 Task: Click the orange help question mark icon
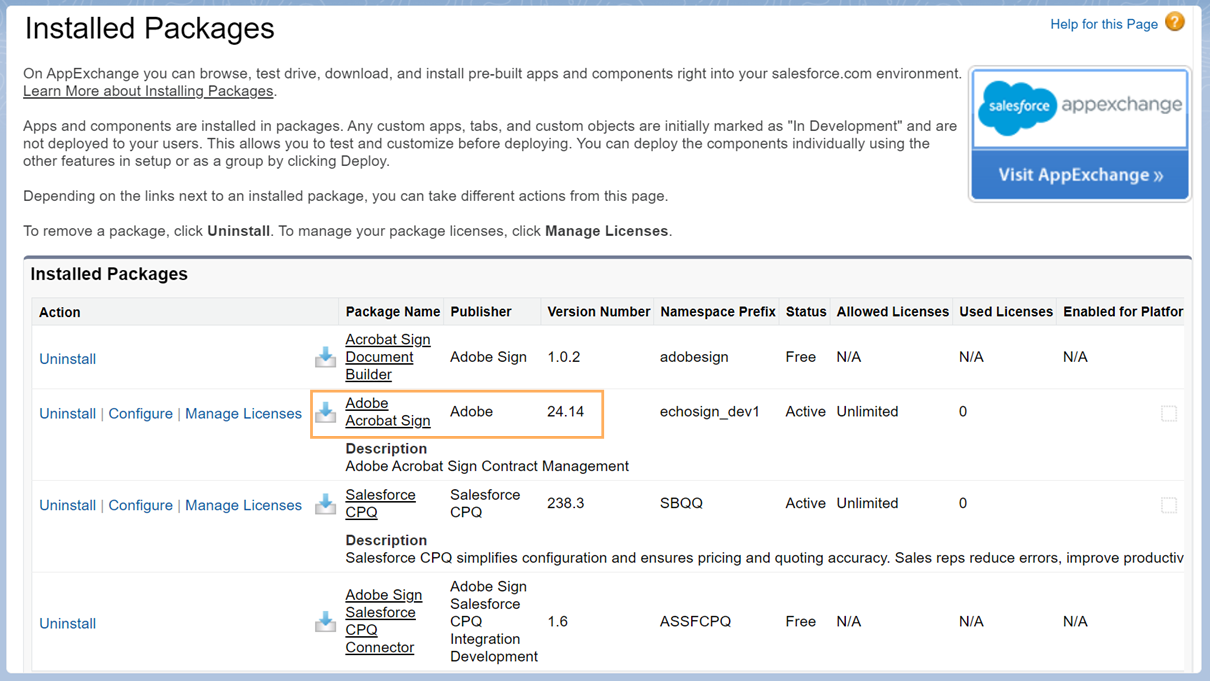pyautogui.click(x=1175, y=22)
